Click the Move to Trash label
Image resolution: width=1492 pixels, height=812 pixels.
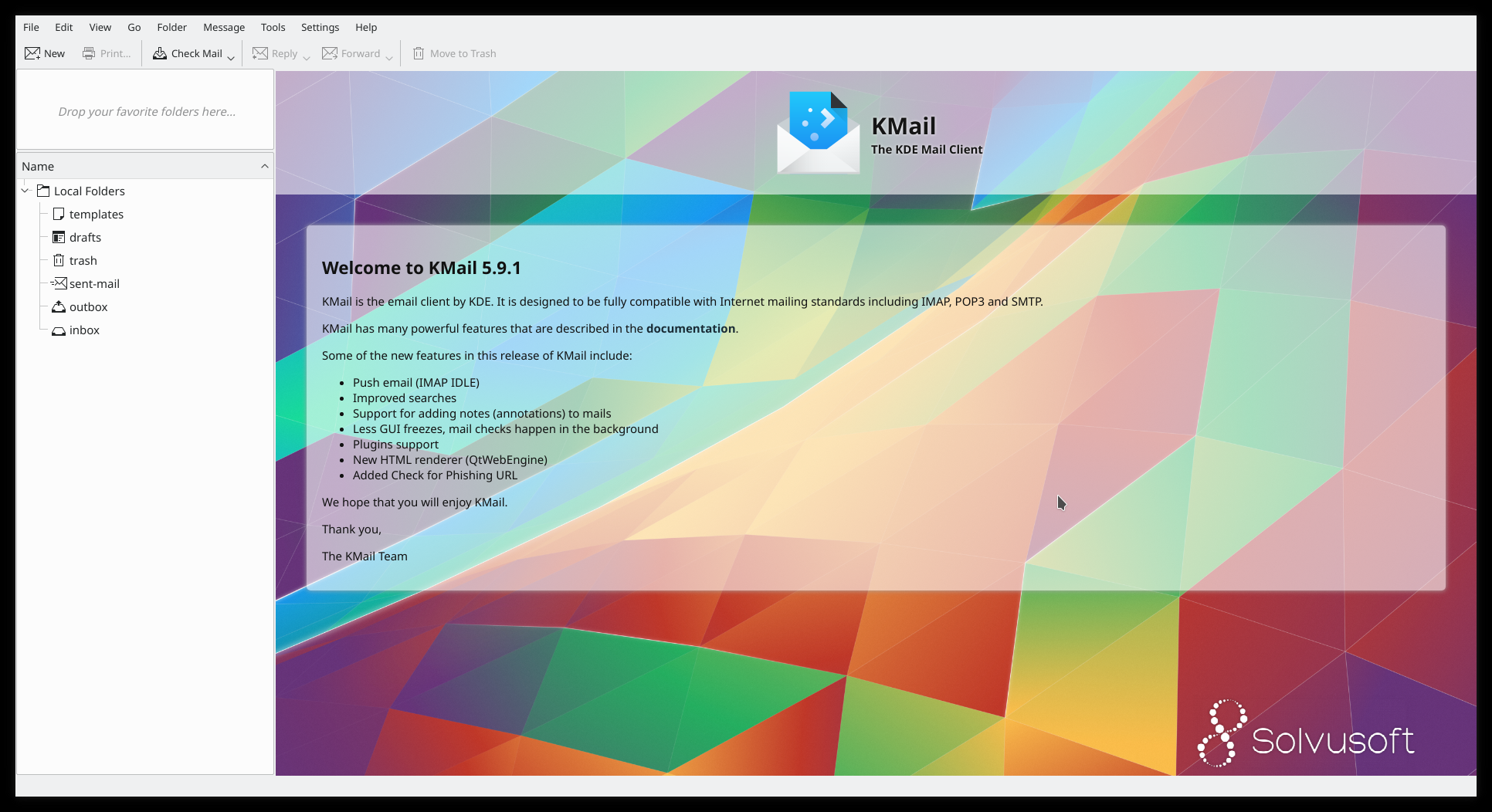pos(463,53)
